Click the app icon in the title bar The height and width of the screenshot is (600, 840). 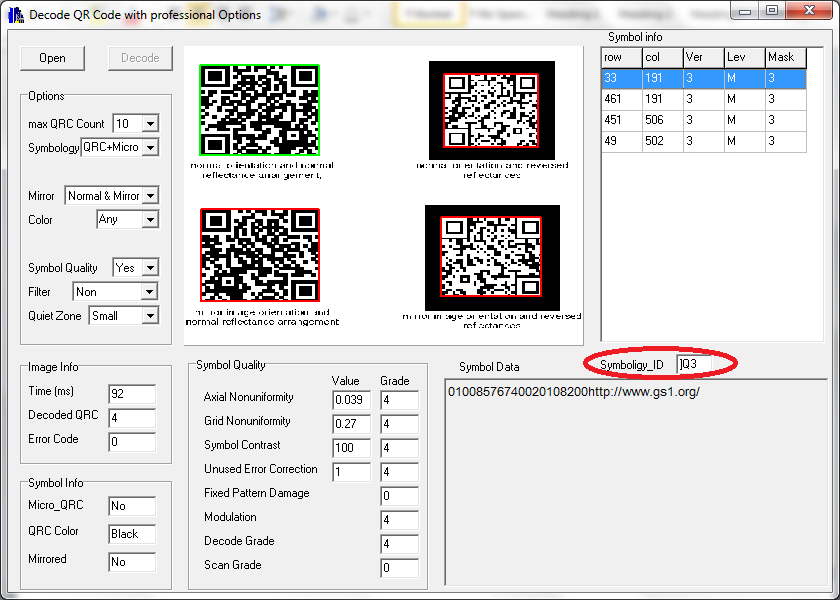click(16, 15)
